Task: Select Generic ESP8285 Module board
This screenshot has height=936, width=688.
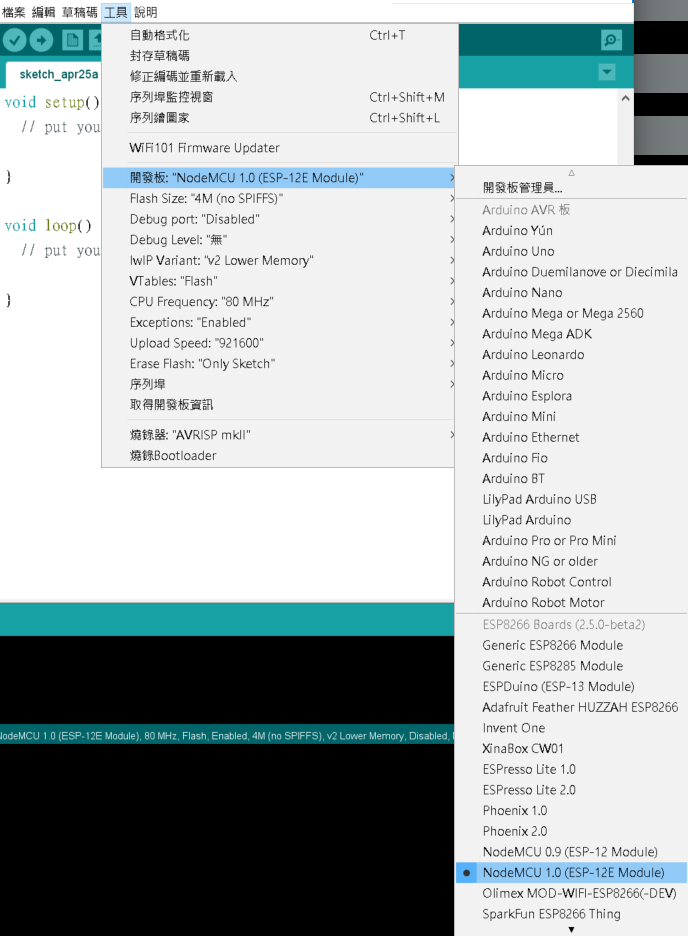Action: click(571, 666)
